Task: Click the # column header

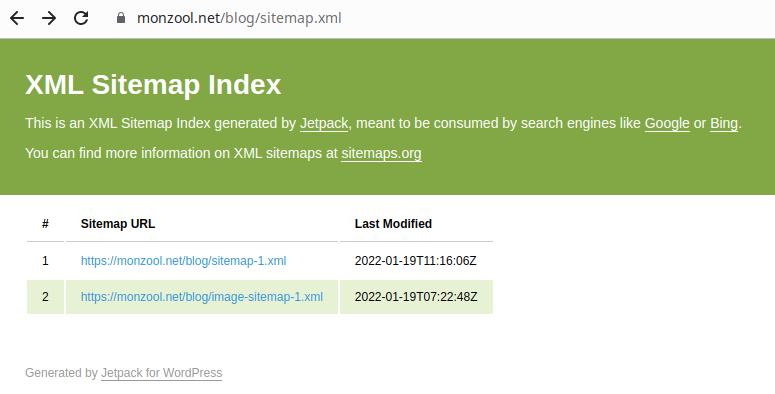Action: tap(45, 224)
